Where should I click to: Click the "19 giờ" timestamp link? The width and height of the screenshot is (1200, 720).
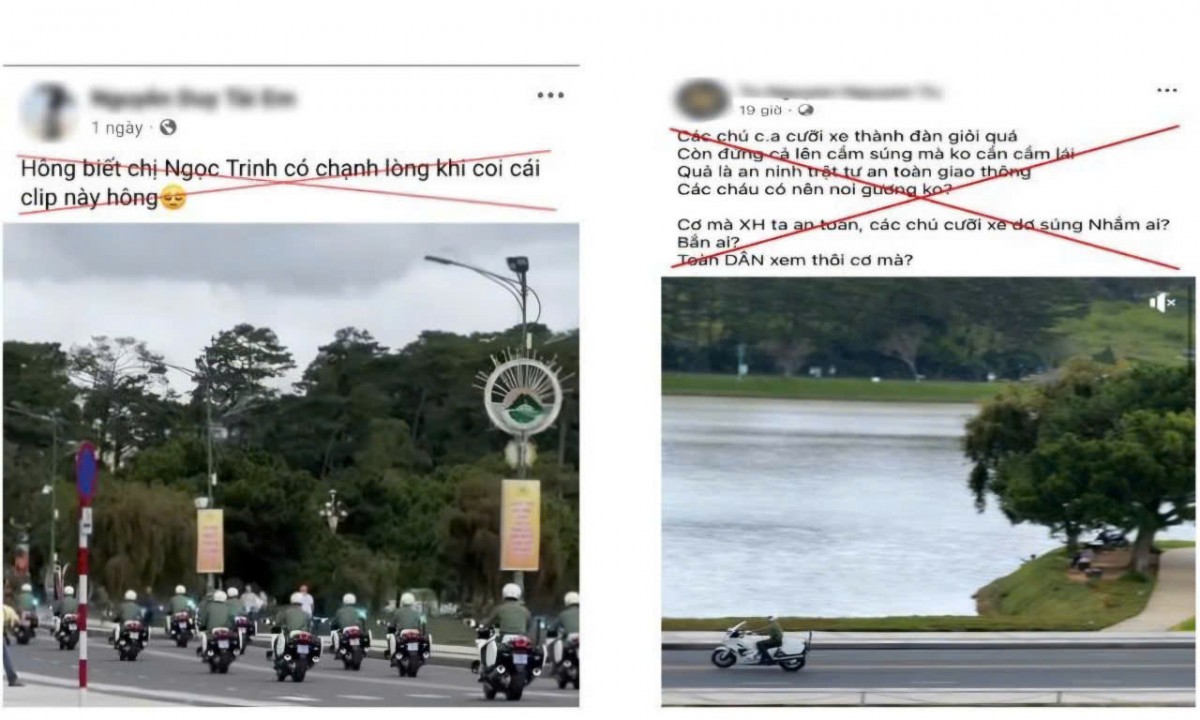point(760,110)
